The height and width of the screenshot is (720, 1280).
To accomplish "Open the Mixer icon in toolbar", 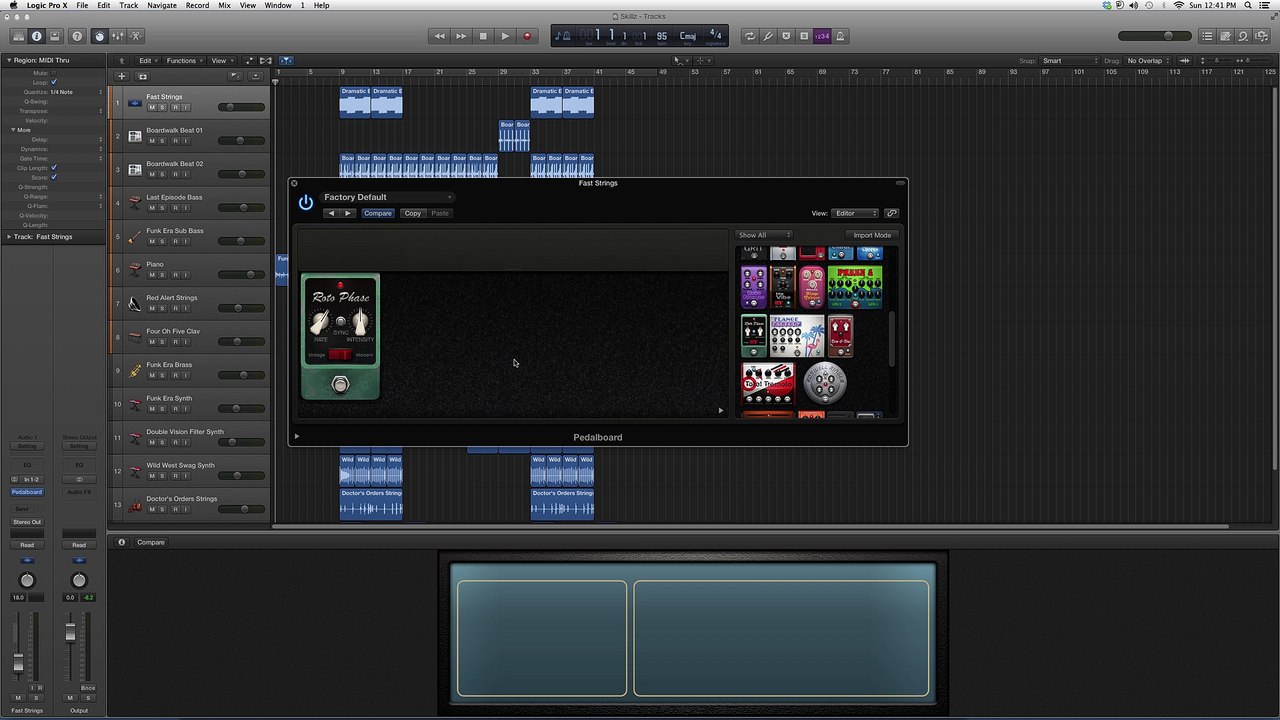I will tap(117, 36).
